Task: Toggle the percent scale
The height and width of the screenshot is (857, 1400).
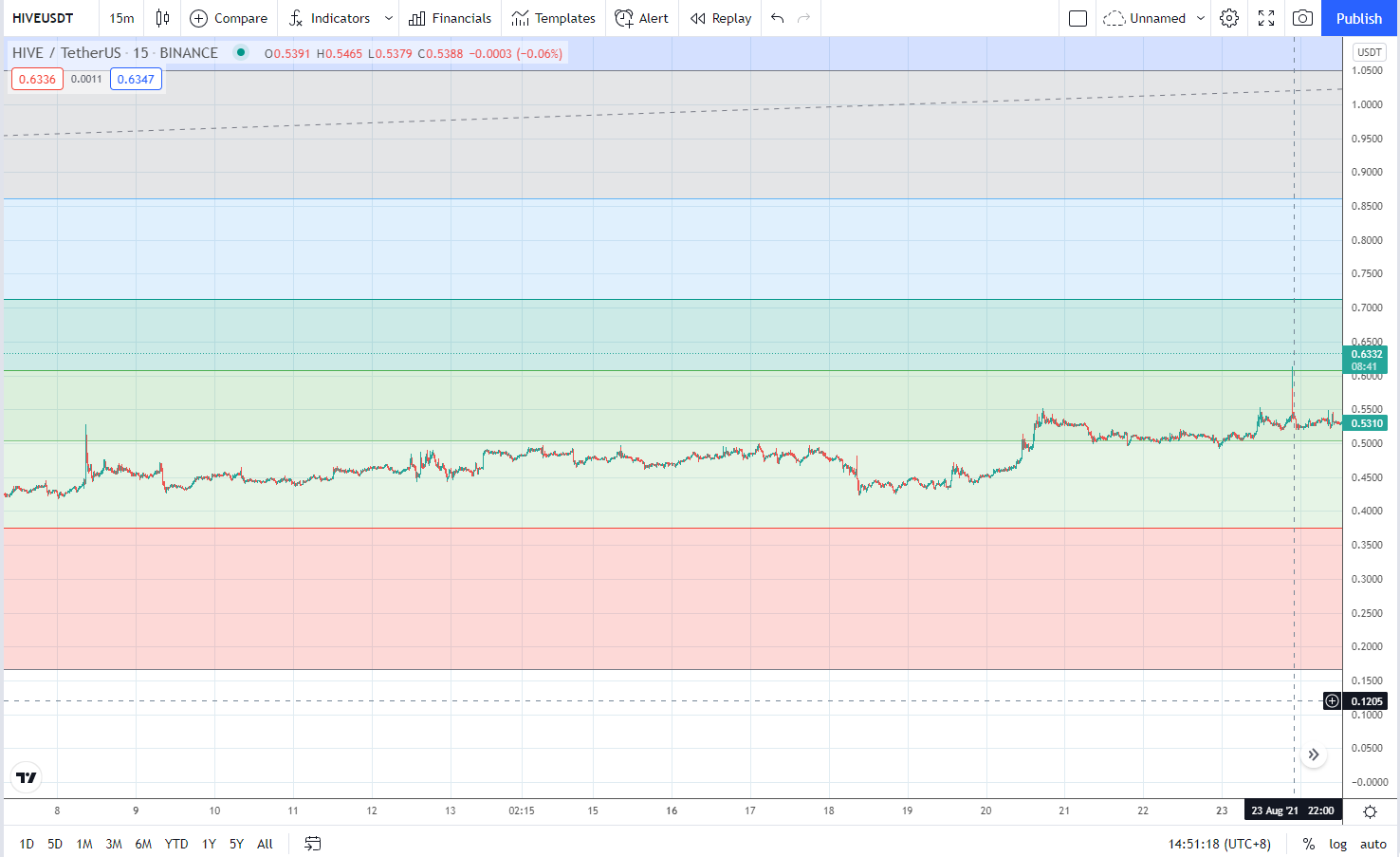Action: [1309, 844]
